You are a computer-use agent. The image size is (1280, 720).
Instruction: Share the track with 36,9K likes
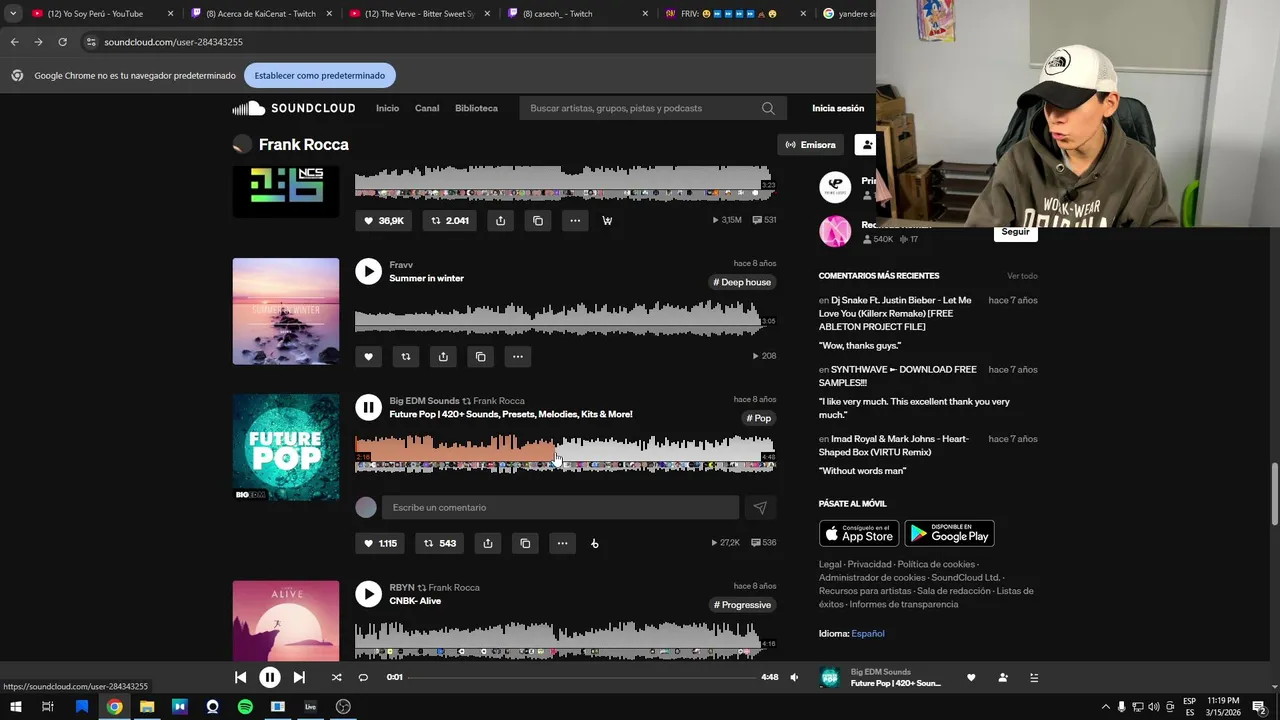point(500,220)
